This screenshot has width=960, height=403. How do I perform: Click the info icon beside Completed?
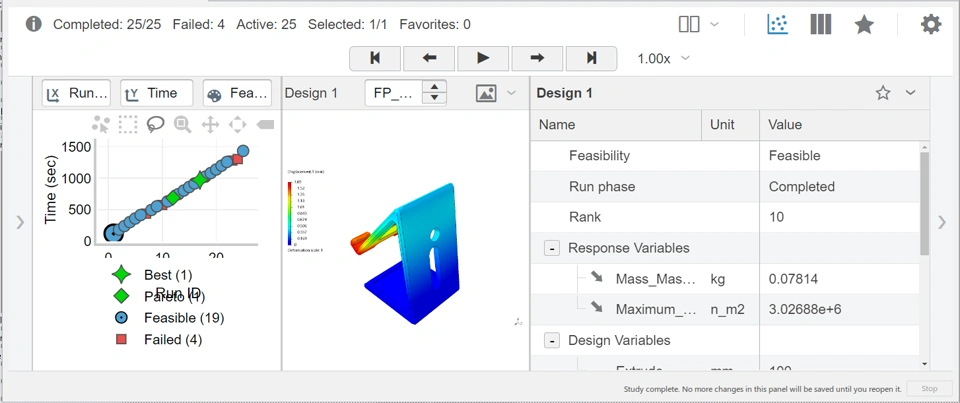(x=33, y=24)
